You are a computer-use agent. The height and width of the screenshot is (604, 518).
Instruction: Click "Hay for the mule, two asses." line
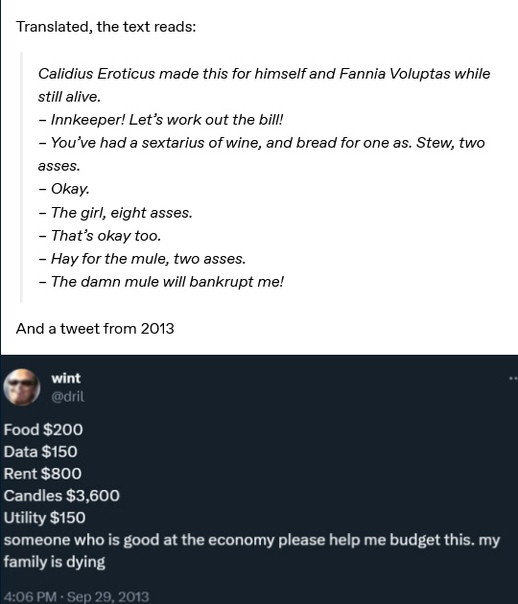(x=142, y=258)
